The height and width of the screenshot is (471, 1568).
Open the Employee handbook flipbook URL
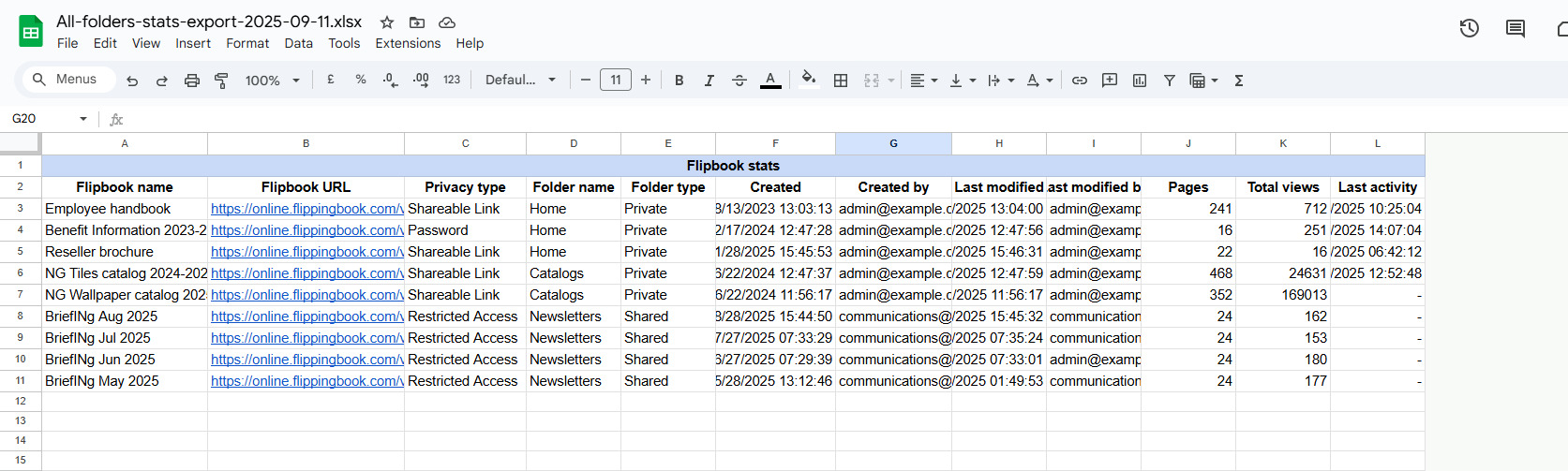306,209
